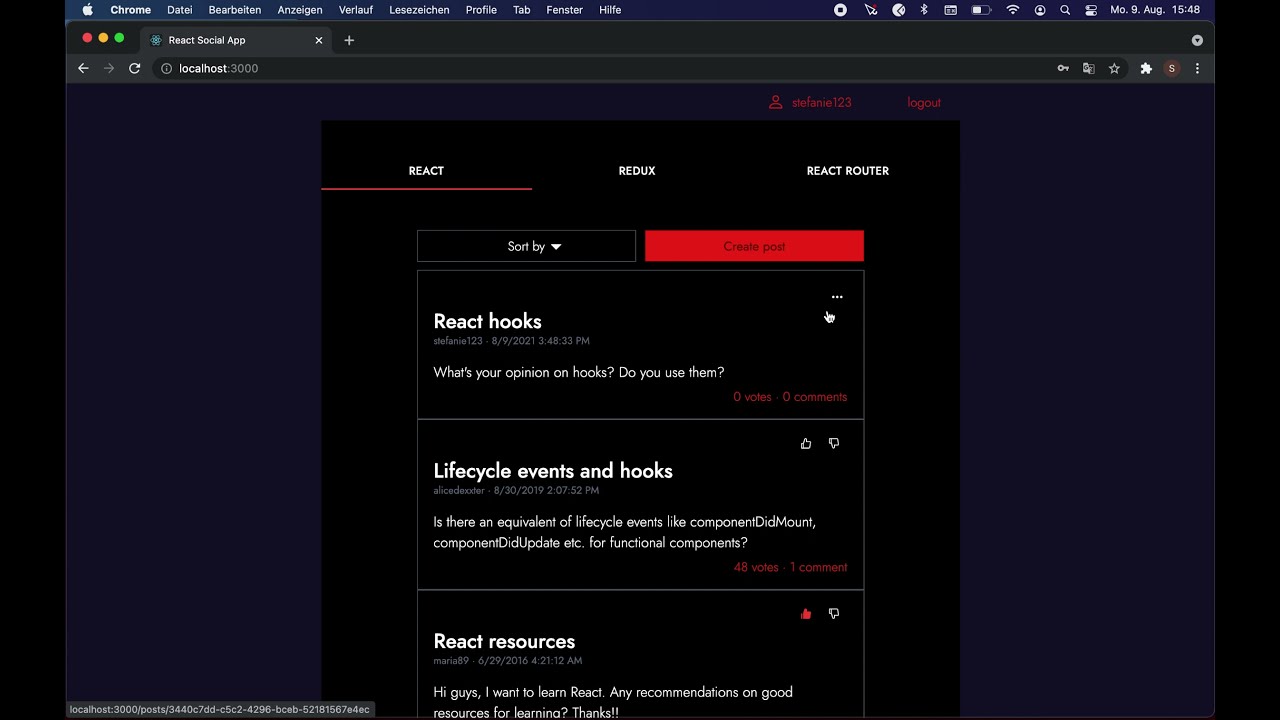This screenshot has width=1280, height=720.
Task: Open the user account menu bar icon
Action: point(1040,10)
